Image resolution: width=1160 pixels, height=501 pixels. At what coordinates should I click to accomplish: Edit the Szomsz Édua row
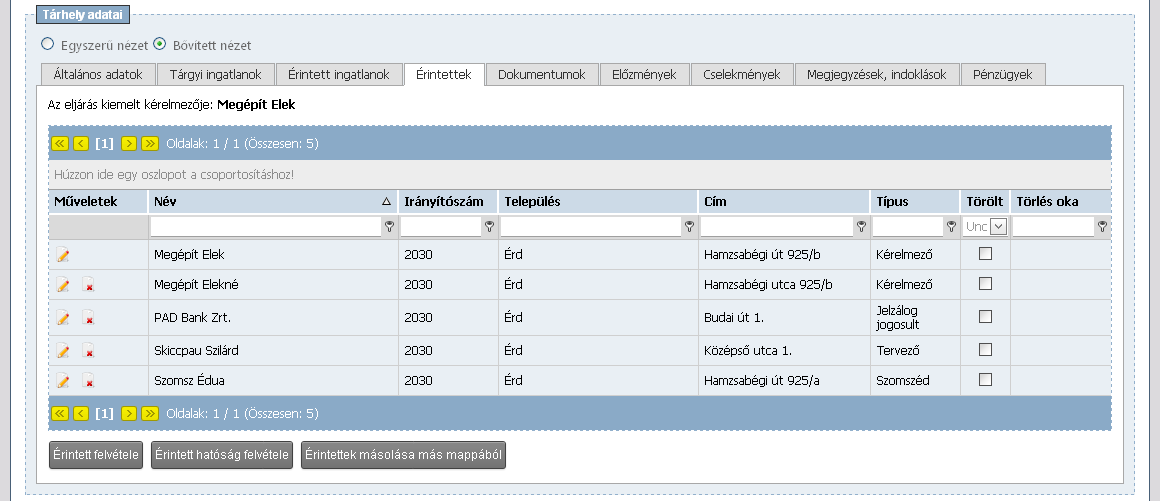[x=63, y=381]
